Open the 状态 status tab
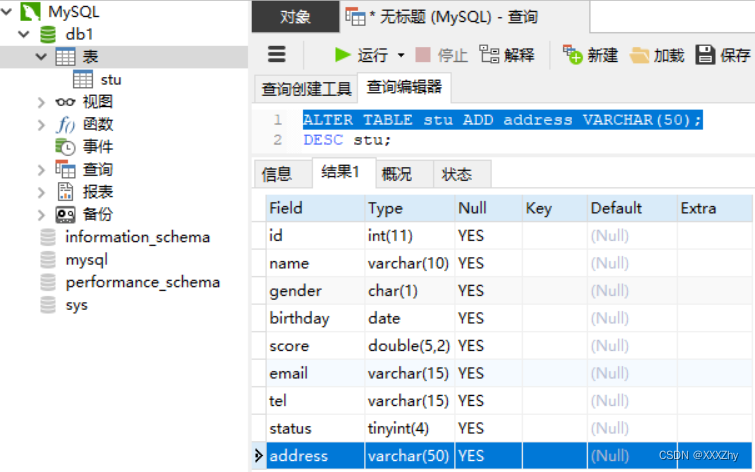 (462, 174)
